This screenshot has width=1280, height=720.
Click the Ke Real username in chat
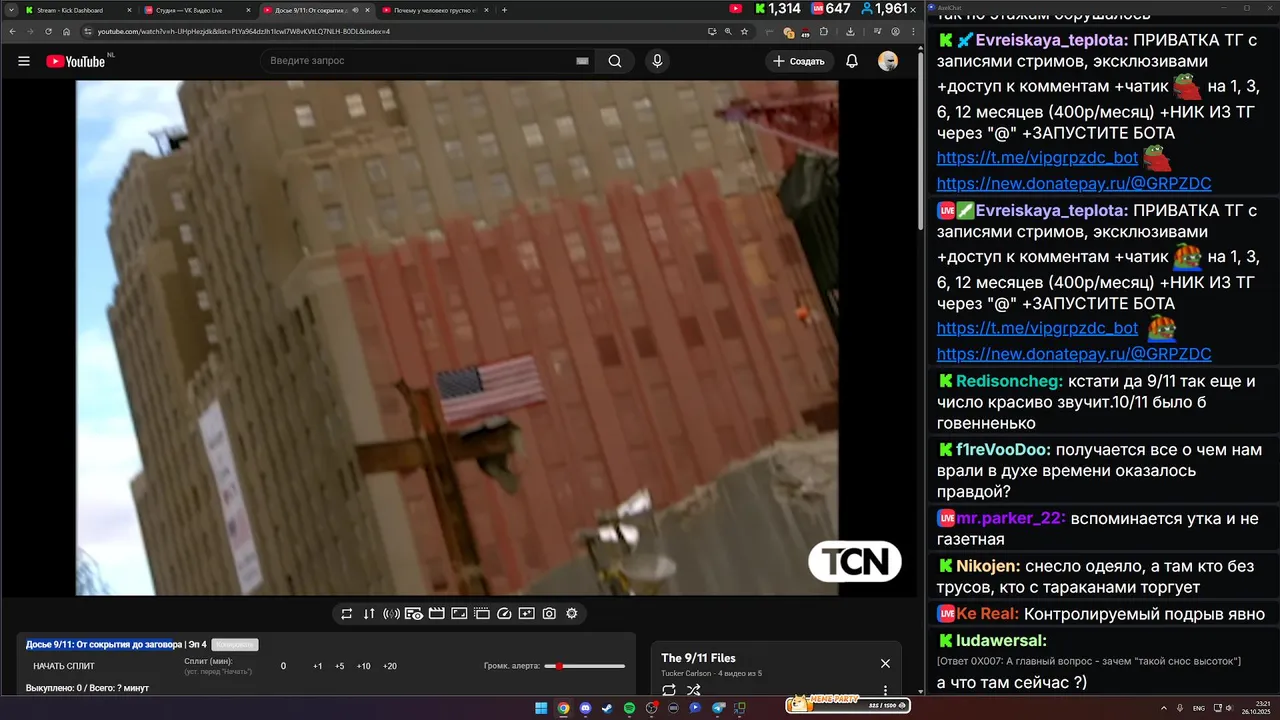click(x=985, y=614)
